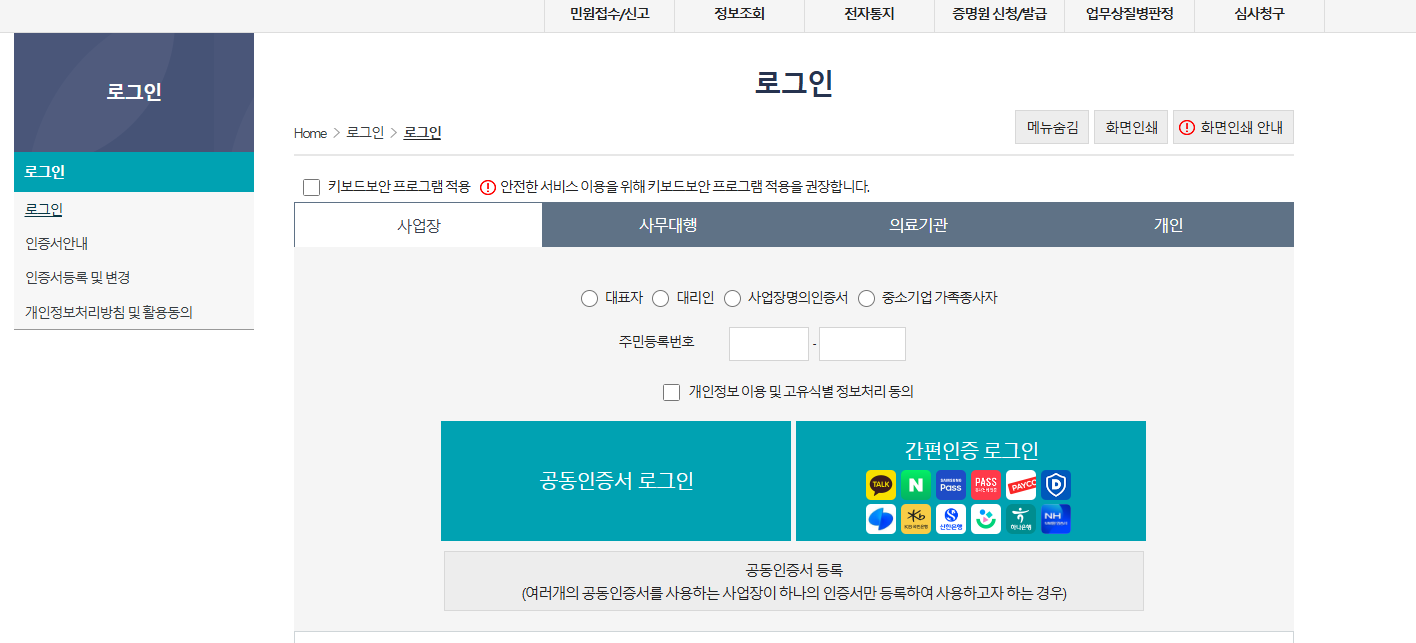This screenshot has height=643, width=1416.
Task: Enable 키보드보안 프로그램 적용 checkbox
Action: tap(310, 186)
